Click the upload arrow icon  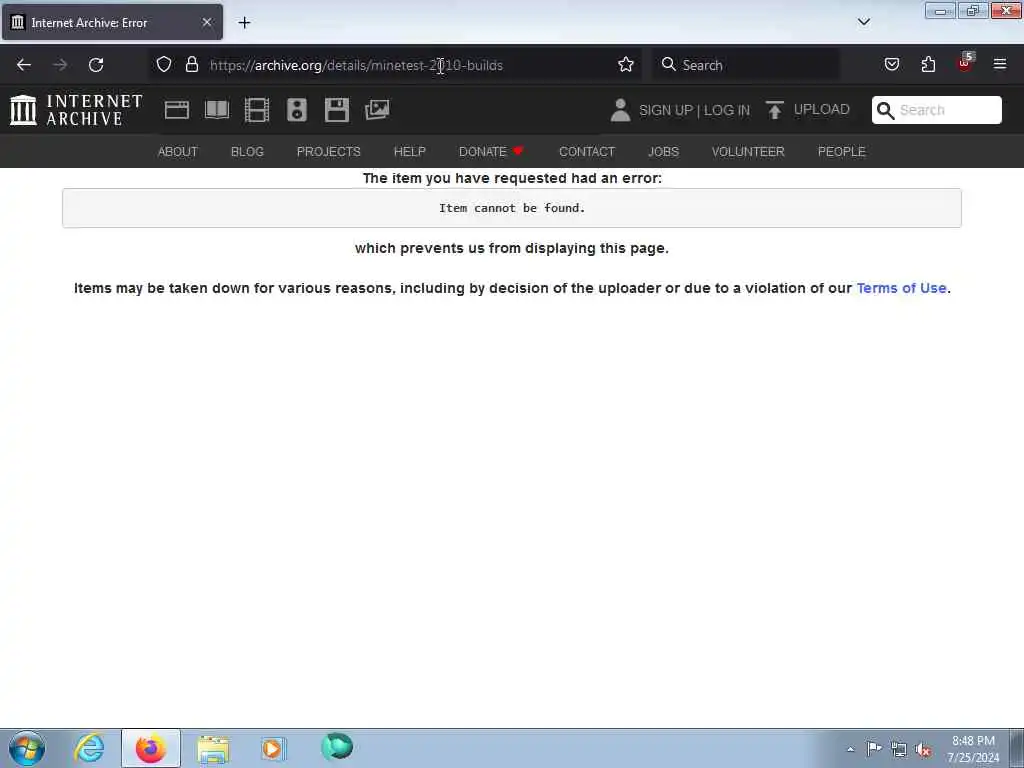click(x=775, y=110)
